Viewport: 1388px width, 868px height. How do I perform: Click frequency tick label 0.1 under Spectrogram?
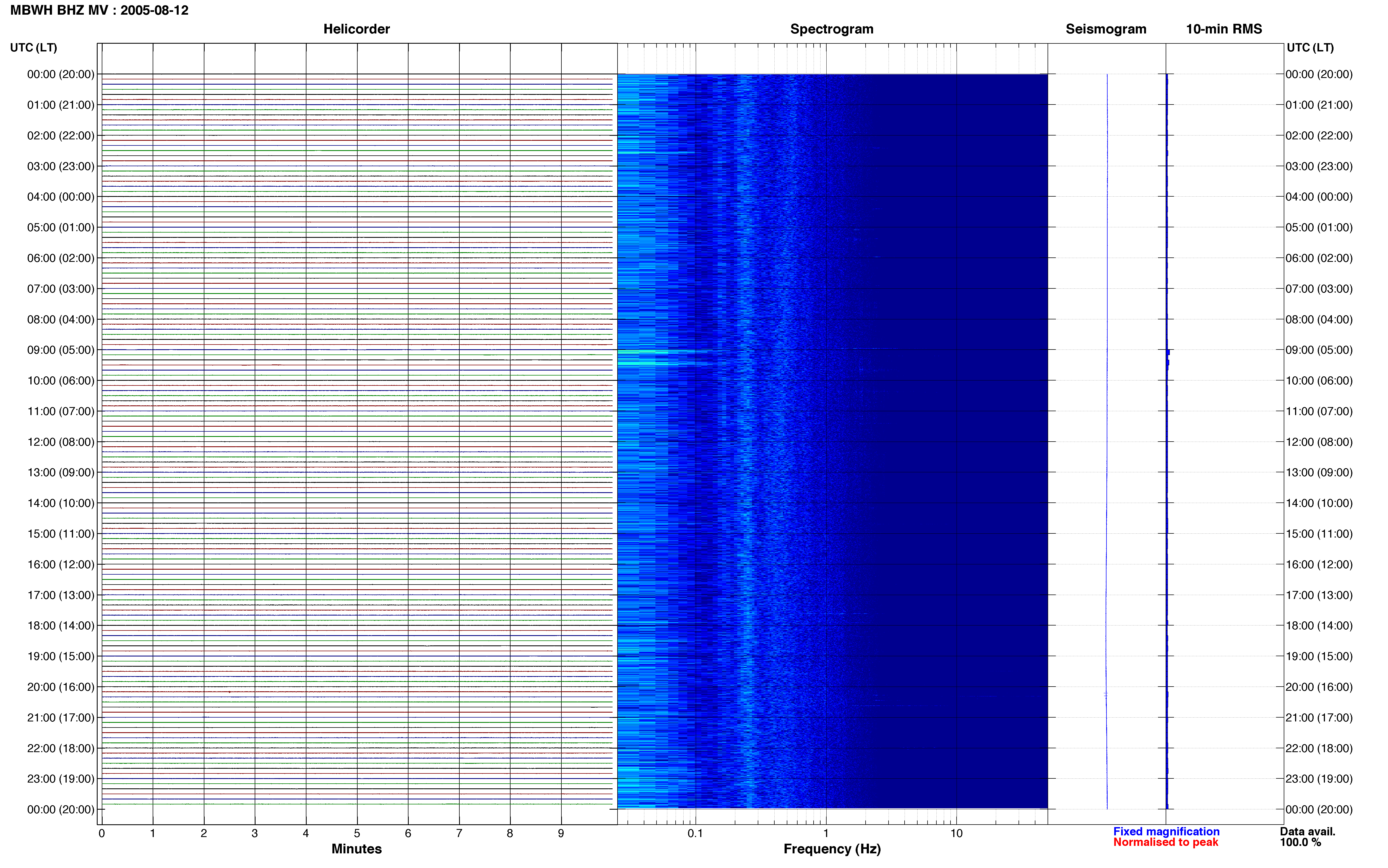695,833
